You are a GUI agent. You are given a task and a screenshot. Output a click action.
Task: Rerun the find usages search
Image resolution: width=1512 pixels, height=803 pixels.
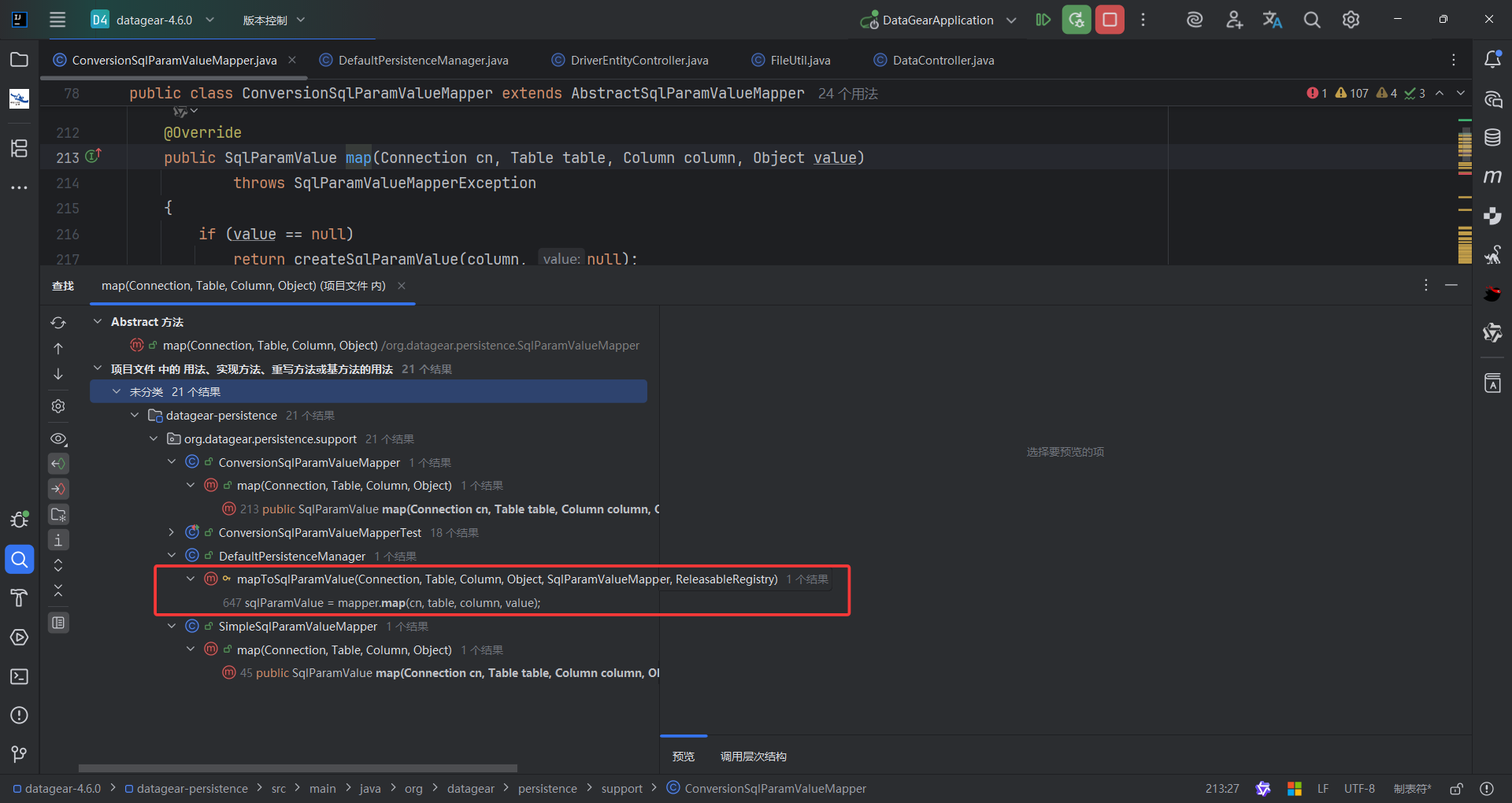[58, 323]
